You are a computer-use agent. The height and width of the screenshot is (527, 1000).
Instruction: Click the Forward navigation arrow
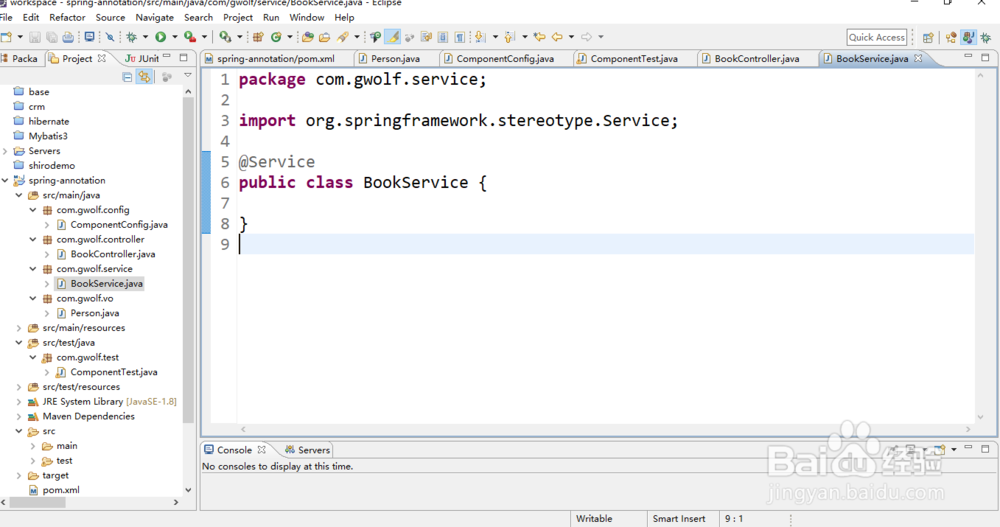click(x=586, y=37)
